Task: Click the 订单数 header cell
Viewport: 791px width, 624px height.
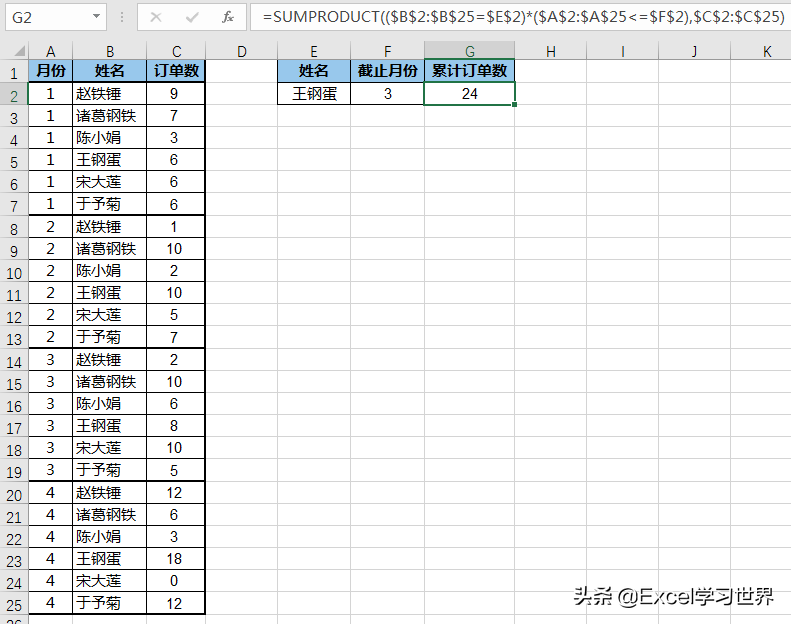Action: tap(176, 71)
